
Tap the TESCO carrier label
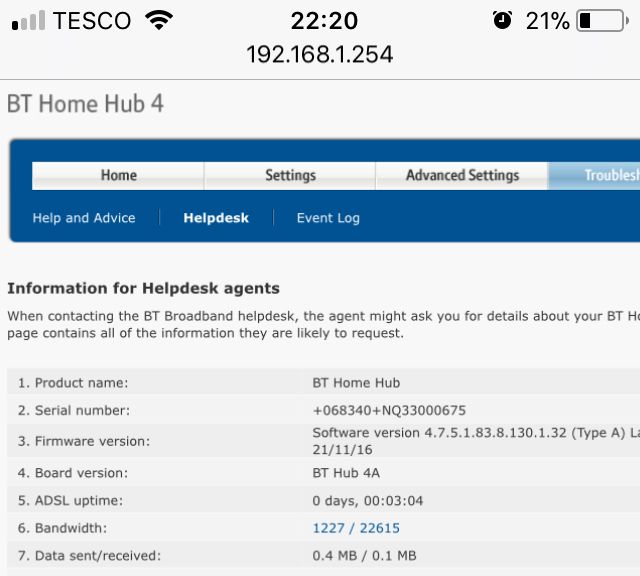pyautogui.click(x=92, y=20)
